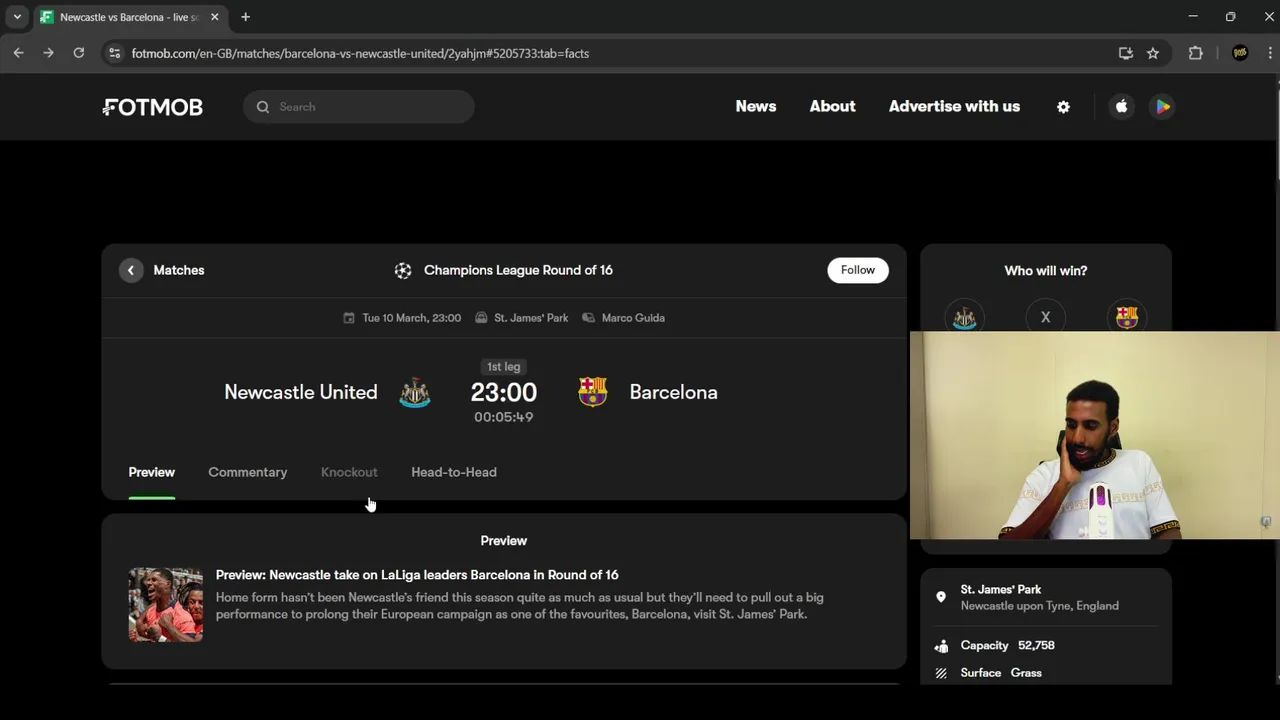Vote draw X in Who will win poll
Screen dimensions: 1280x720
point(1046,318)
